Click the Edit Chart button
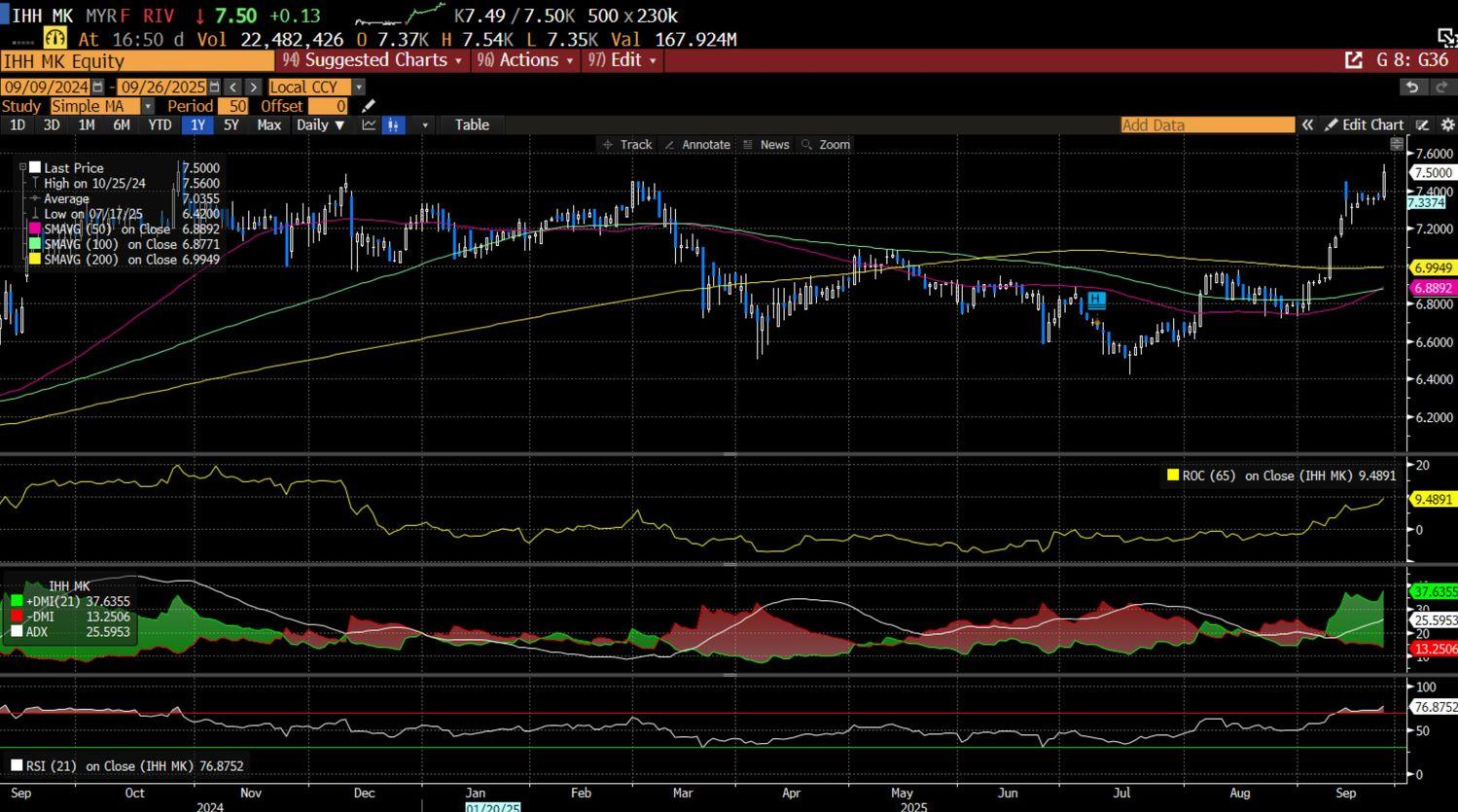Image resolution: width=1458 pixels, height=812 pixels. click(1365, 124)
